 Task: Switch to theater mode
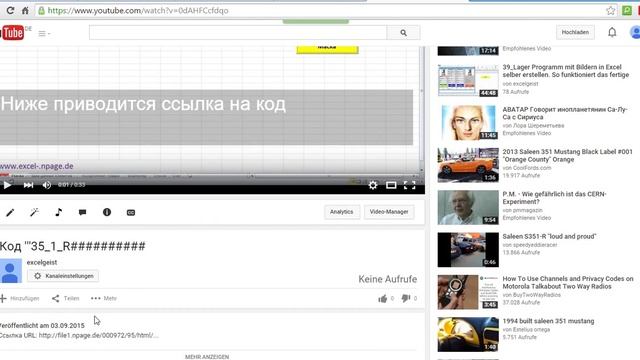[x=391, y=185]
